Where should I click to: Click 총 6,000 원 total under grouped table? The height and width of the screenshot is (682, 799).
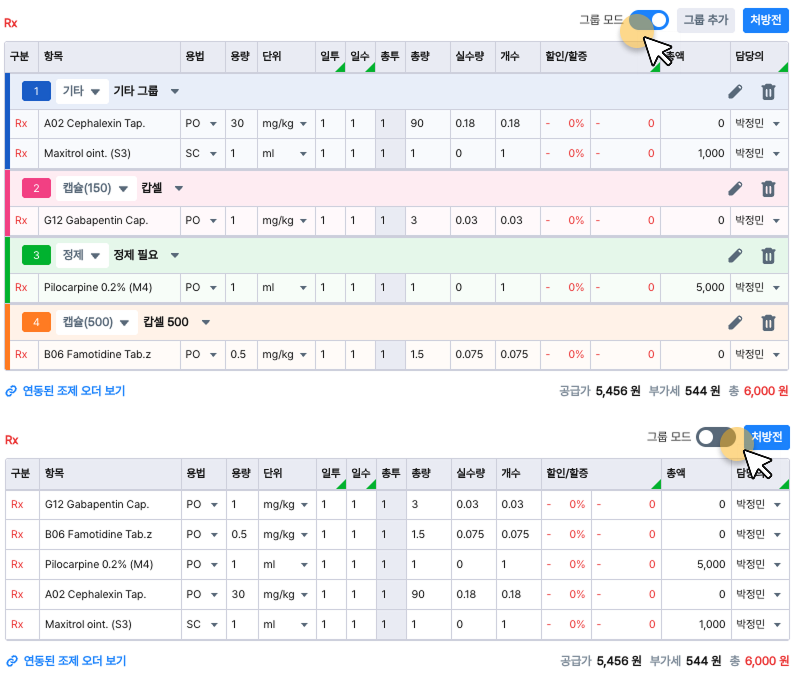click(x=758, y=391)
